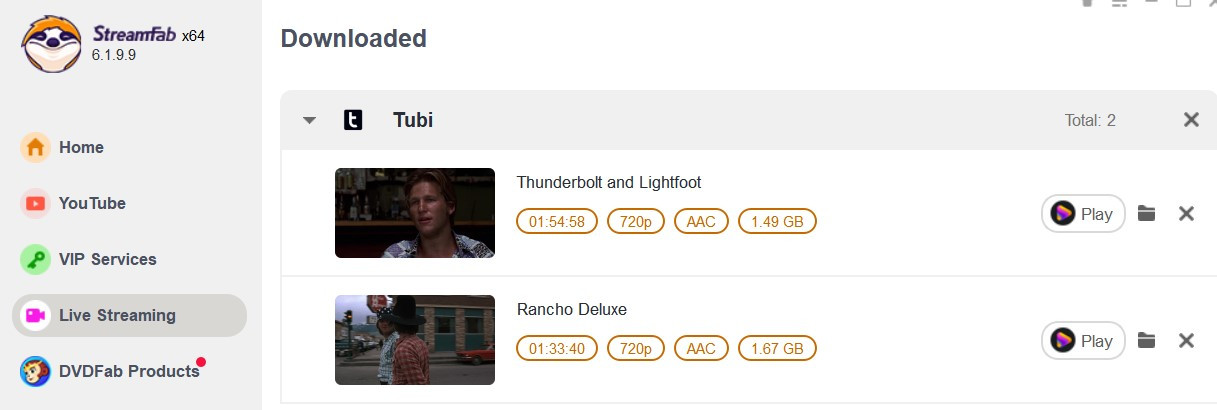Click the Thunderbolt and Lightfoot thumbnail
Viewport: 1217px width, 410px height.
(415, 213)
